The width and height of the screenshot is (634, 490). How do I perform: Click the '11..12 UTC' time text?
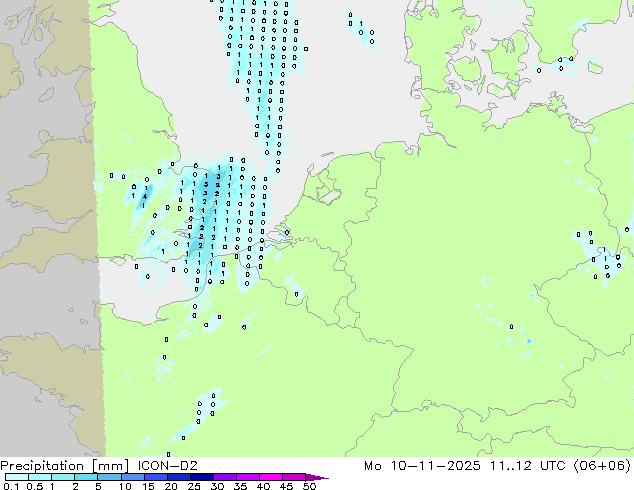[527, 466]
